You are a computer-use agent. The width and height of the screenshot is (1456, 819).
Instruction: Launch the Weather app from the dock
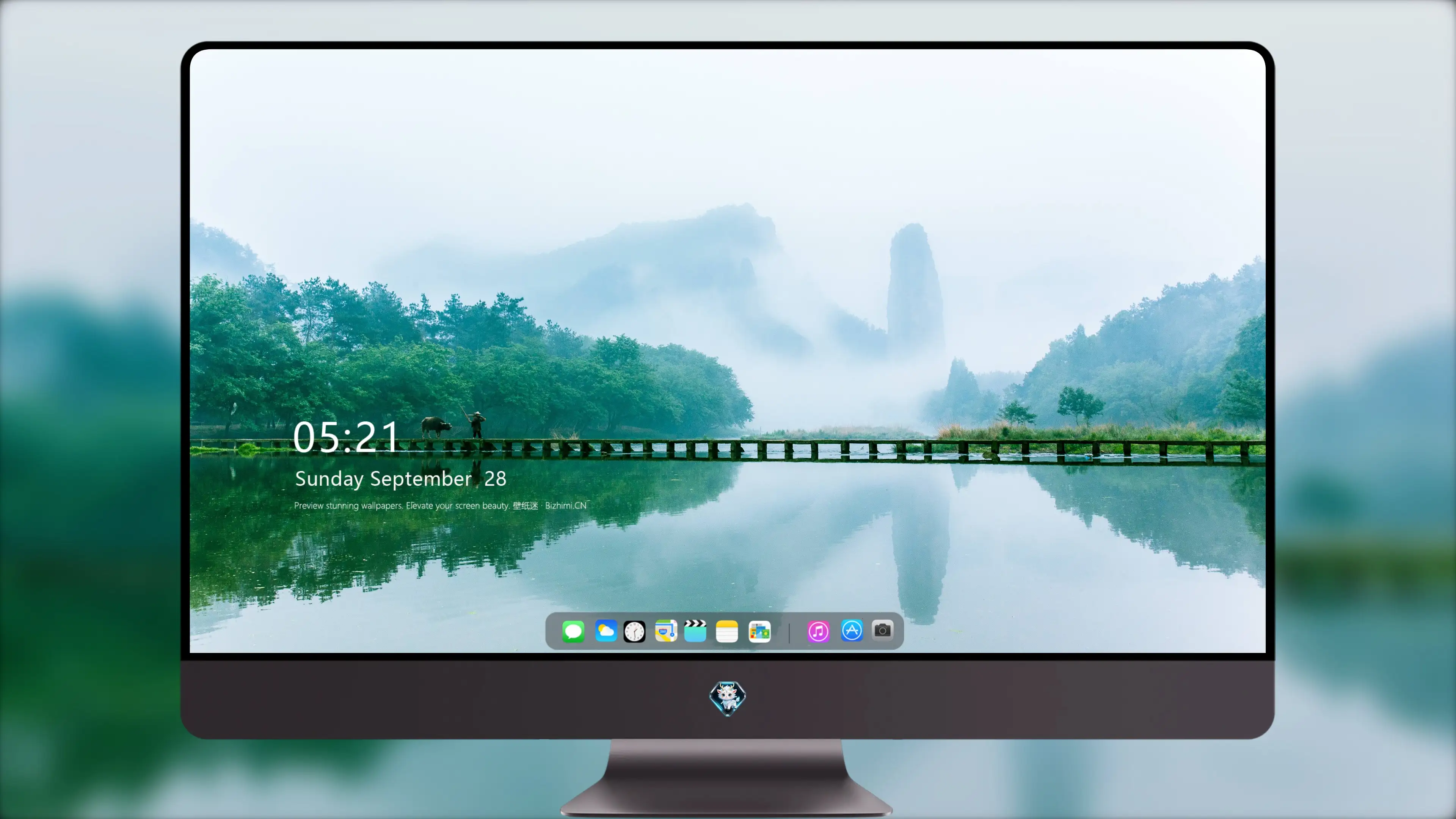(x=606, y=631)
